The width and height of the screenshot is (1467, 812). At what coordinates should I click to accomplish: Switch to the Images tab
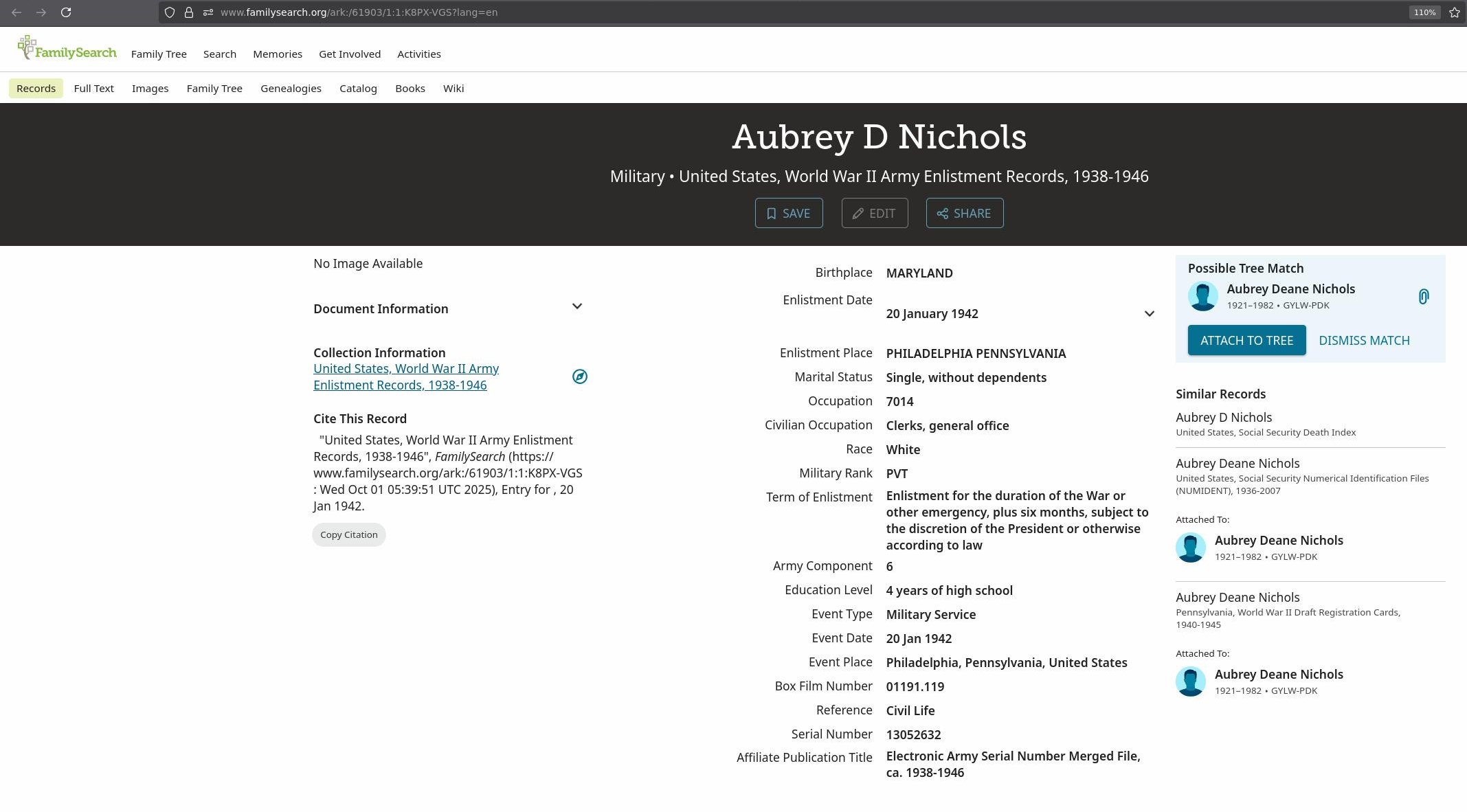pos(150,88)
